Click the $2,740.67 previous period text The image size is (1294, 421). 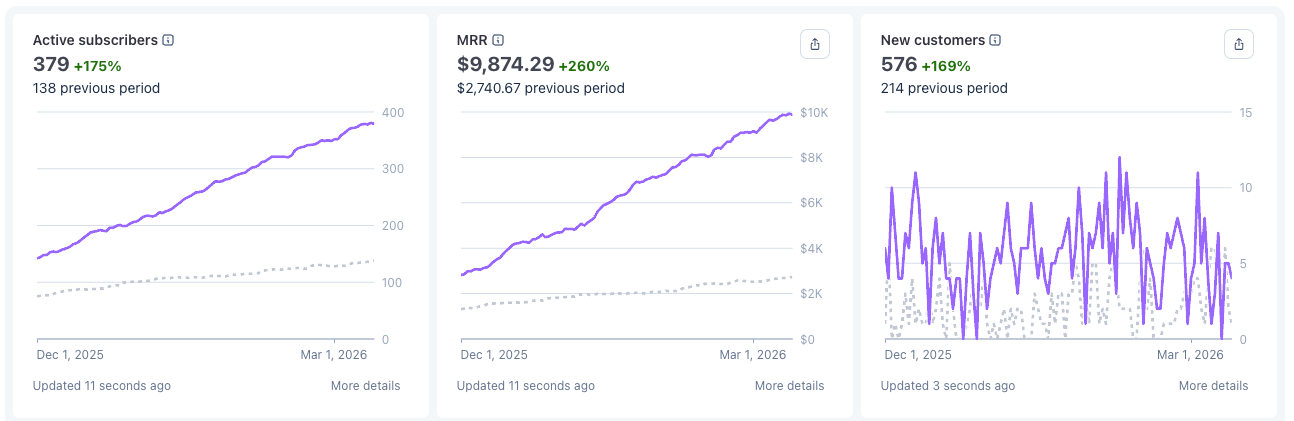pos(541,88)
